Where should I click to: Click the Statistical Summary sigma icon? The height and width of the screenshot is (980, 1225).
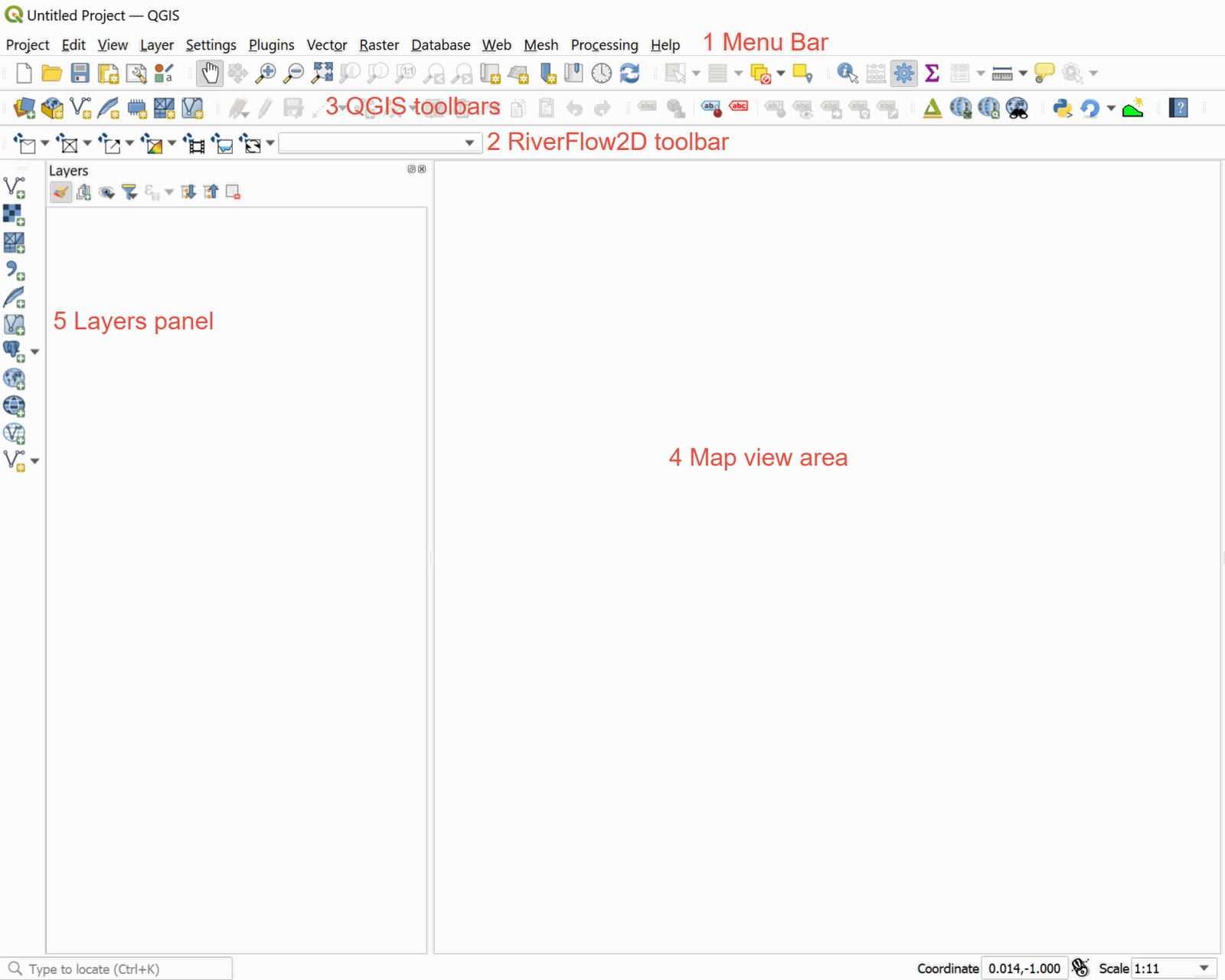coord(932,73)
